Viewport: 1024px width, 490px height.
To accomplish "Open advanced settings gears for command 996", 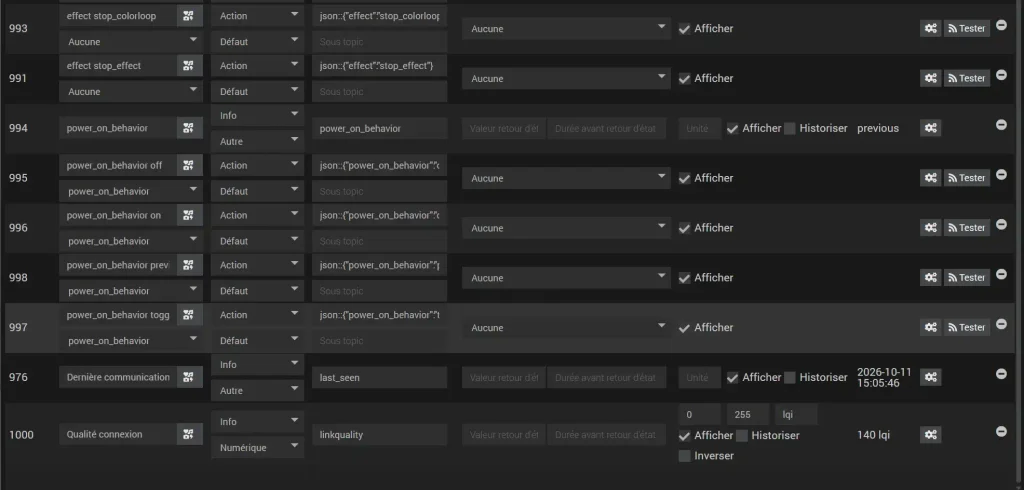I will click(931, 227).
